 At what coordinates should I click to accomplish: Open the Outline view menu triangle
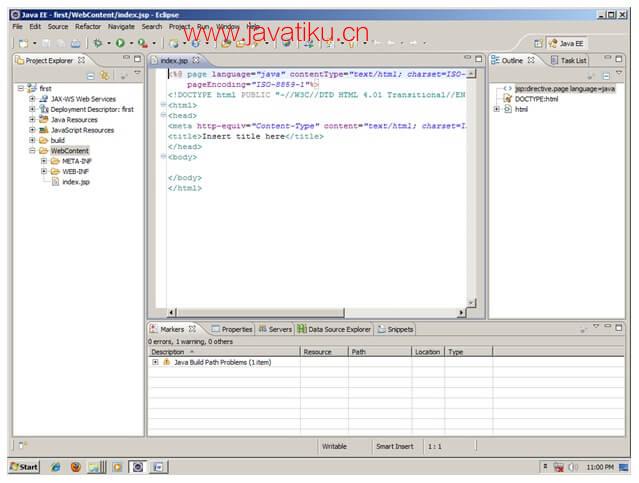[619, 73]
